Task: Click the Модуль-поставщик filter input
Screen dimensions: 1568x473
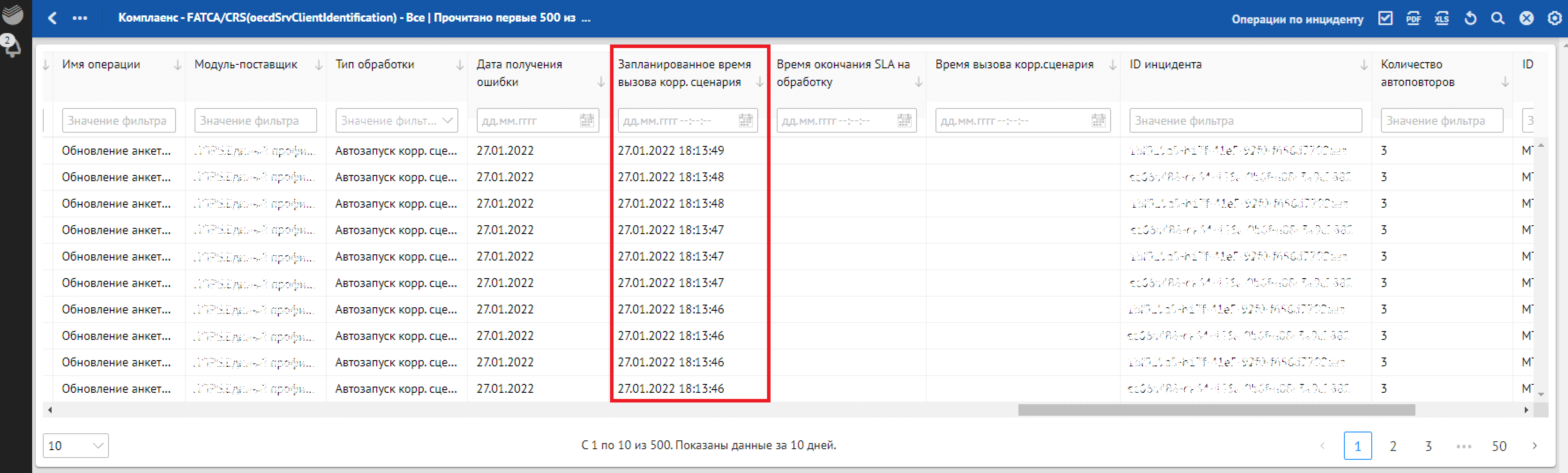Action: [x=255, y=120]
